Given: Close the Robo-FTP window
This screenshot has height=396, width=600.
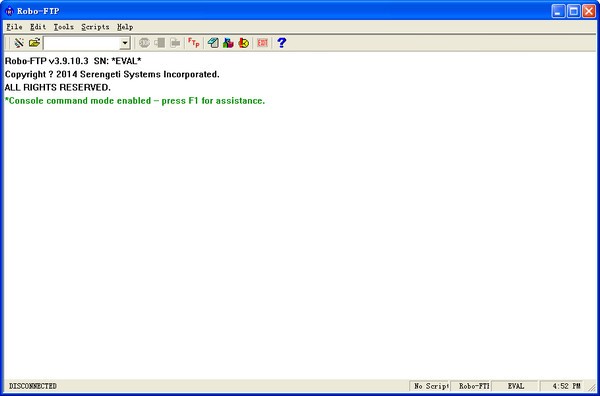Looking at the screenshot, I should click(x=589, y=11).
